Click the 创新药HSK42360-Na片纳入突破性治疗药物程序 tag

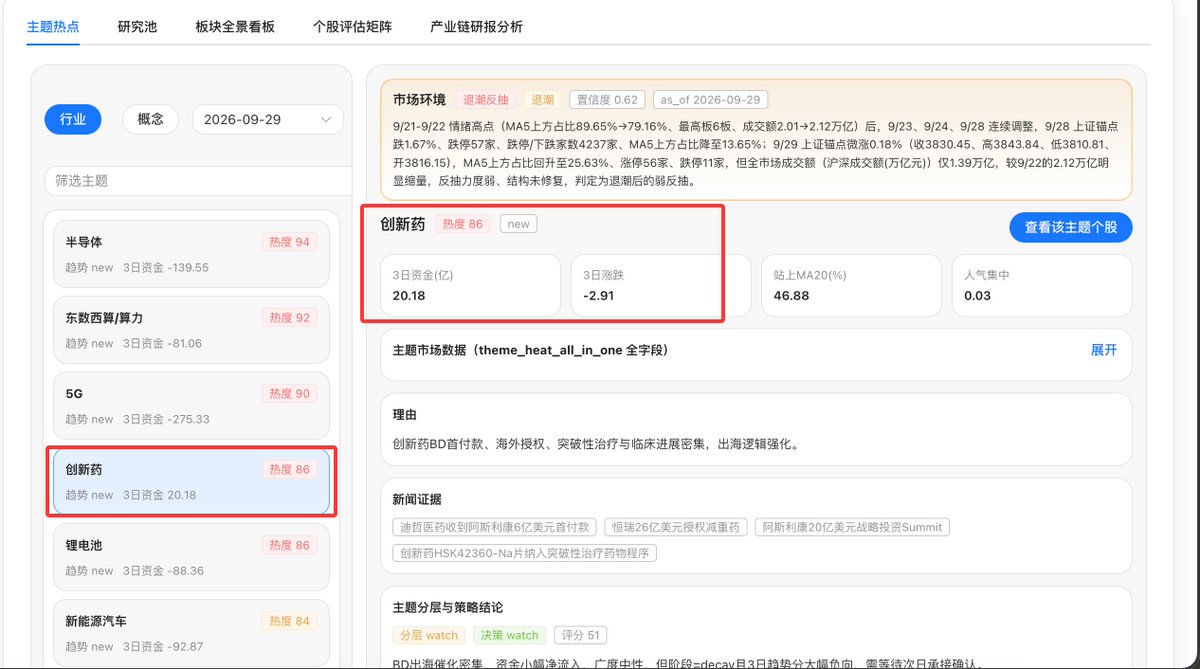(525, 553)
